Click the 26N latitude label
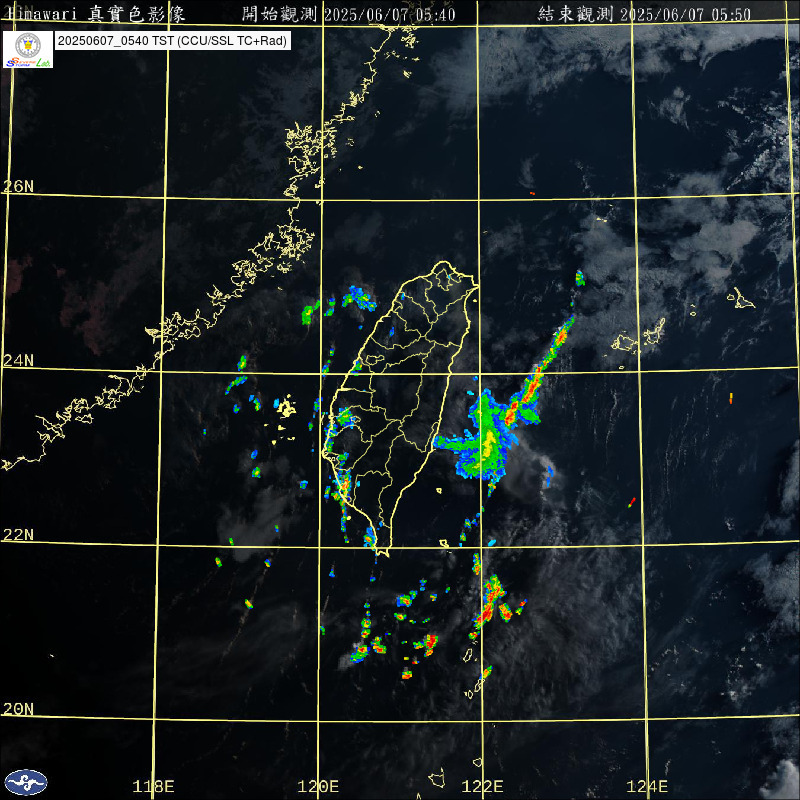This screenshot has width=800, height=800. click(x=18, y=186)
